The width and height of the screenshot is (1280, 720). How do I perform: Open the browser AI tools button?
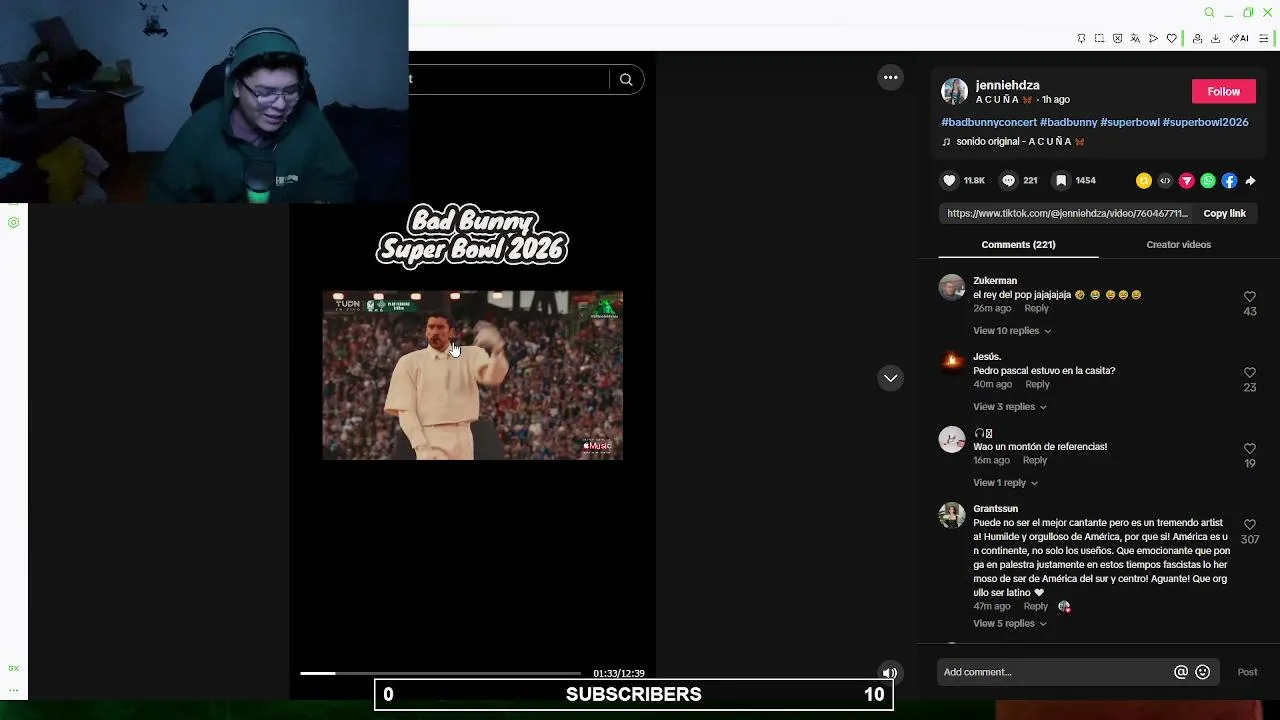pyautogui.click(x=1239, y=39)
